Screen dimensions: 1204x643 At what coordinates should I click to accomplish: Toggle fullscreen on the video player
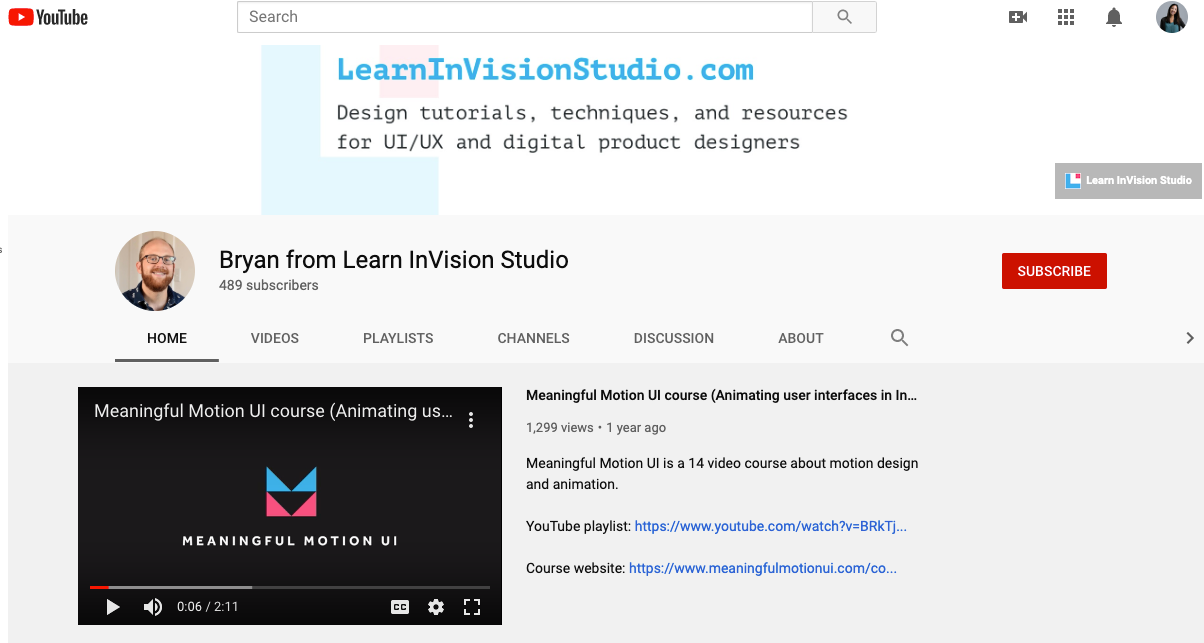(472, 607)
